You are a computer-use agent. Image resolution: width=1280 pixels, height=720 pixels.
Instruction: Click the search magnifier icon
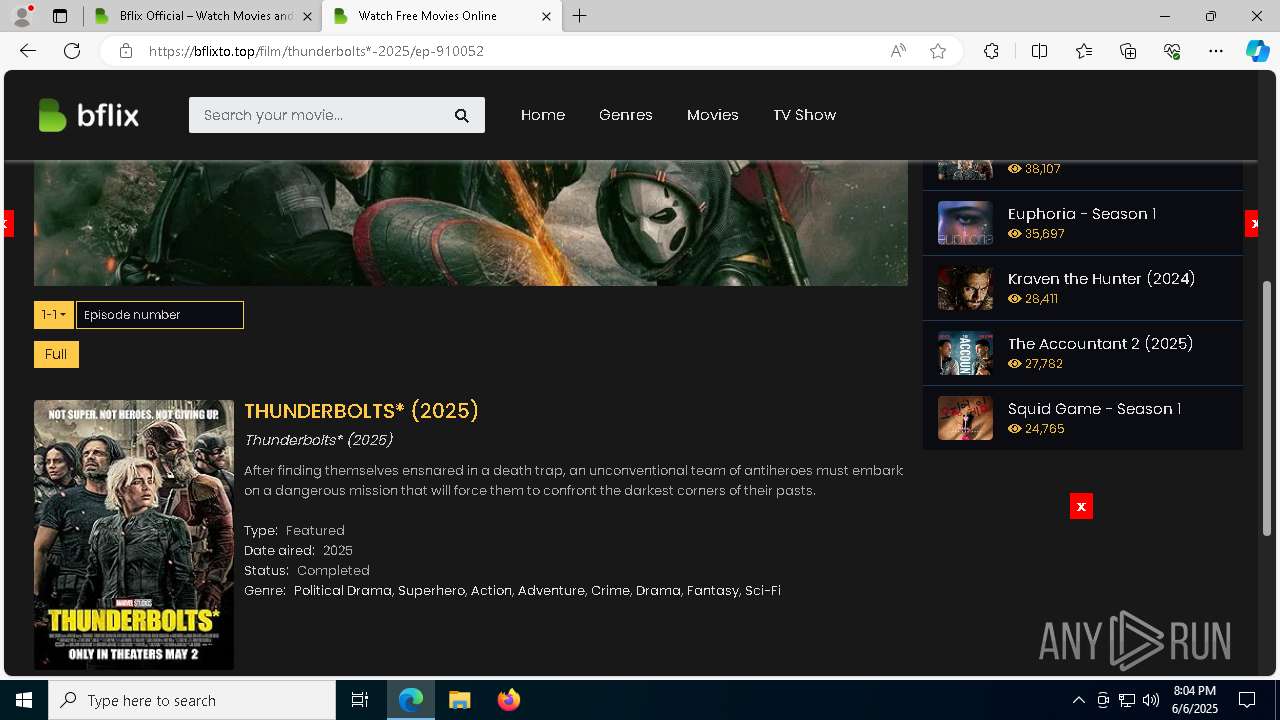click(461, 115)
